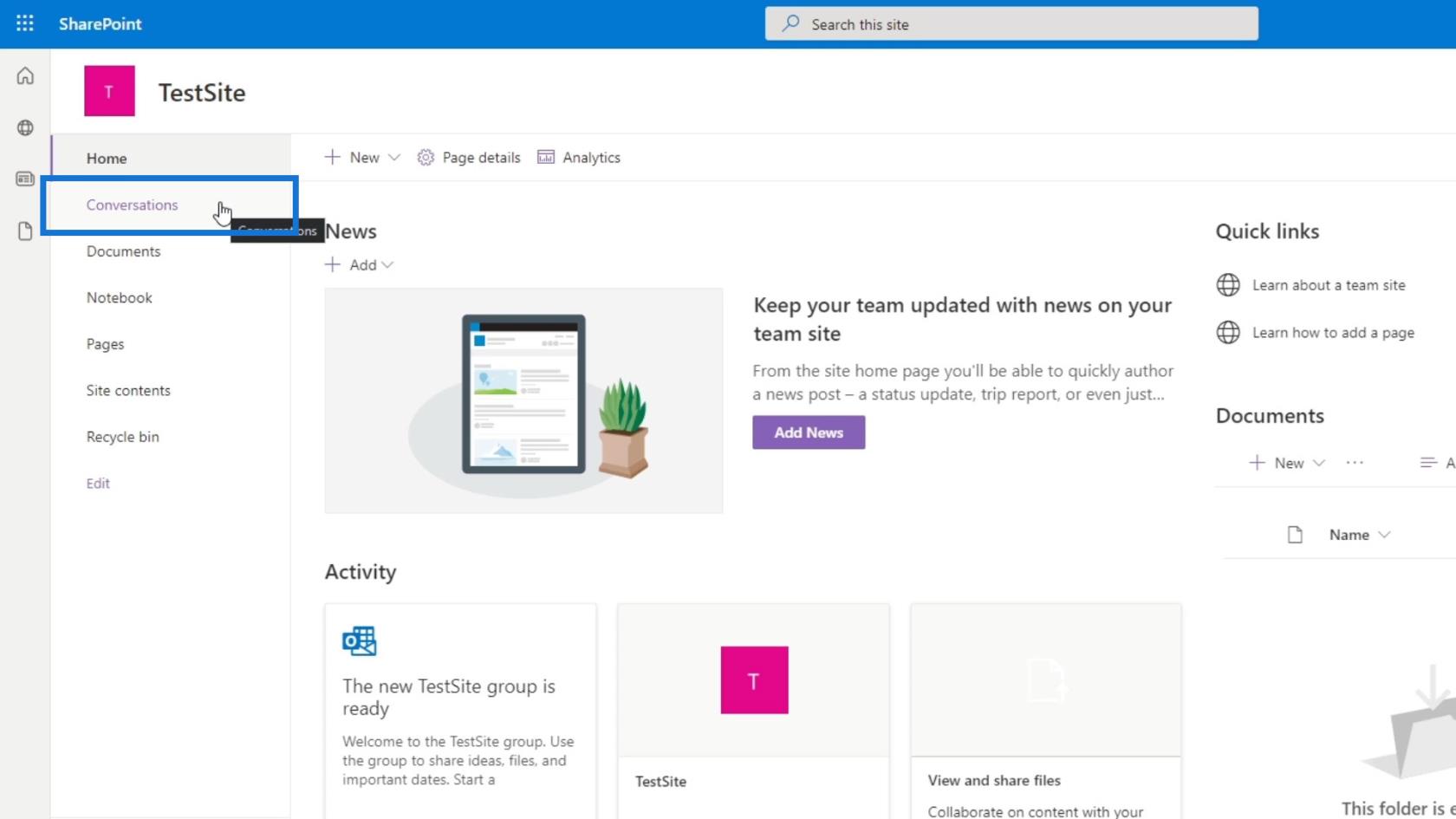The width and height of the screenshot is (1456, 819).
Task: Open the app launcher waffle icon
Action: coord(25,23)
